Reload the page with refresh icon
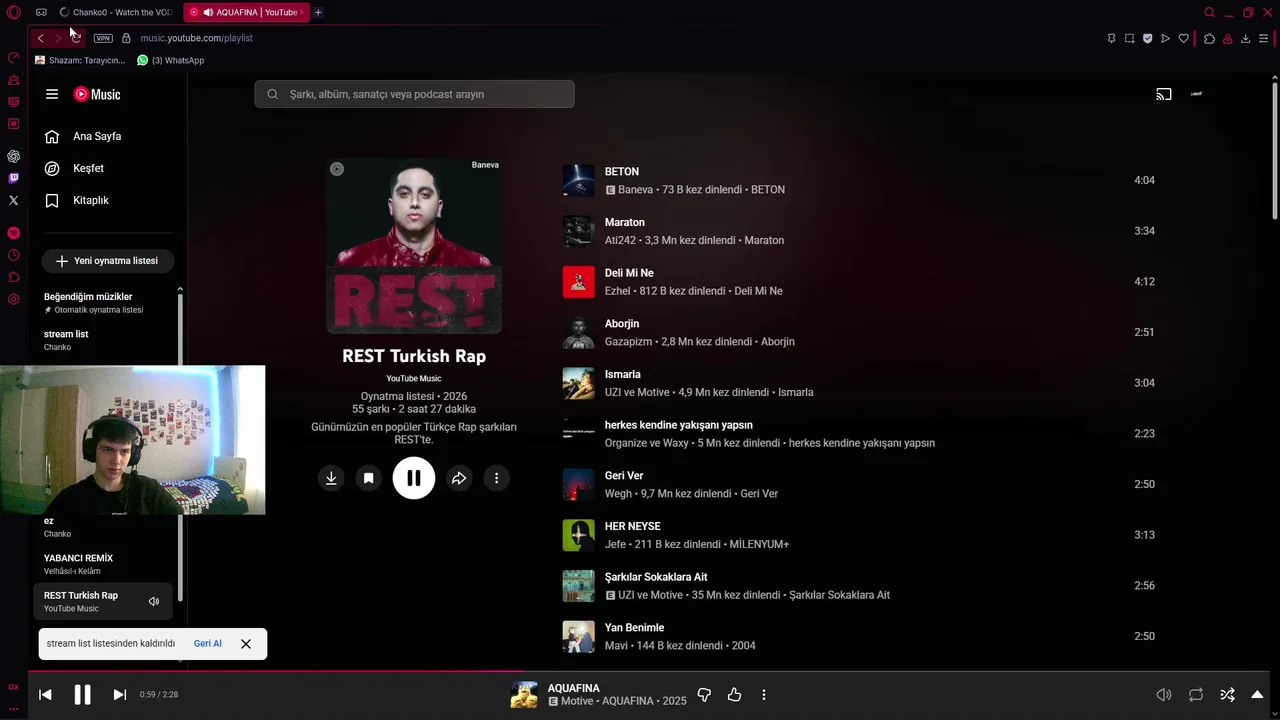 click(x=76, y=38)
